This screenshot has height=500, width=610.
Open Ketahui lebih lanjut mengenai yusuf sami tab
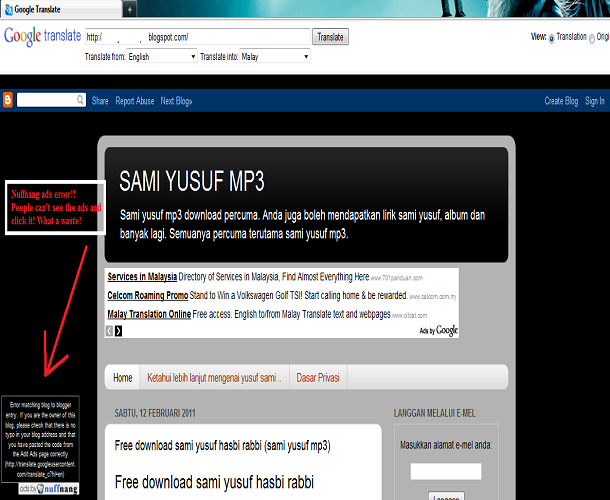pos(214,377)
